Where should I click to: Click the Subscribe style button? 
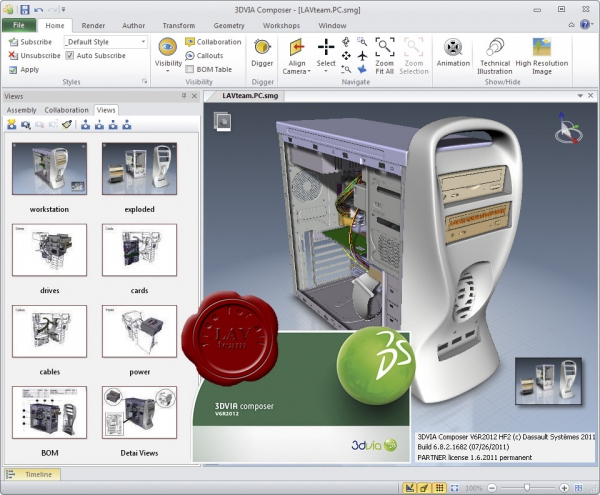(x=30, y=42)
